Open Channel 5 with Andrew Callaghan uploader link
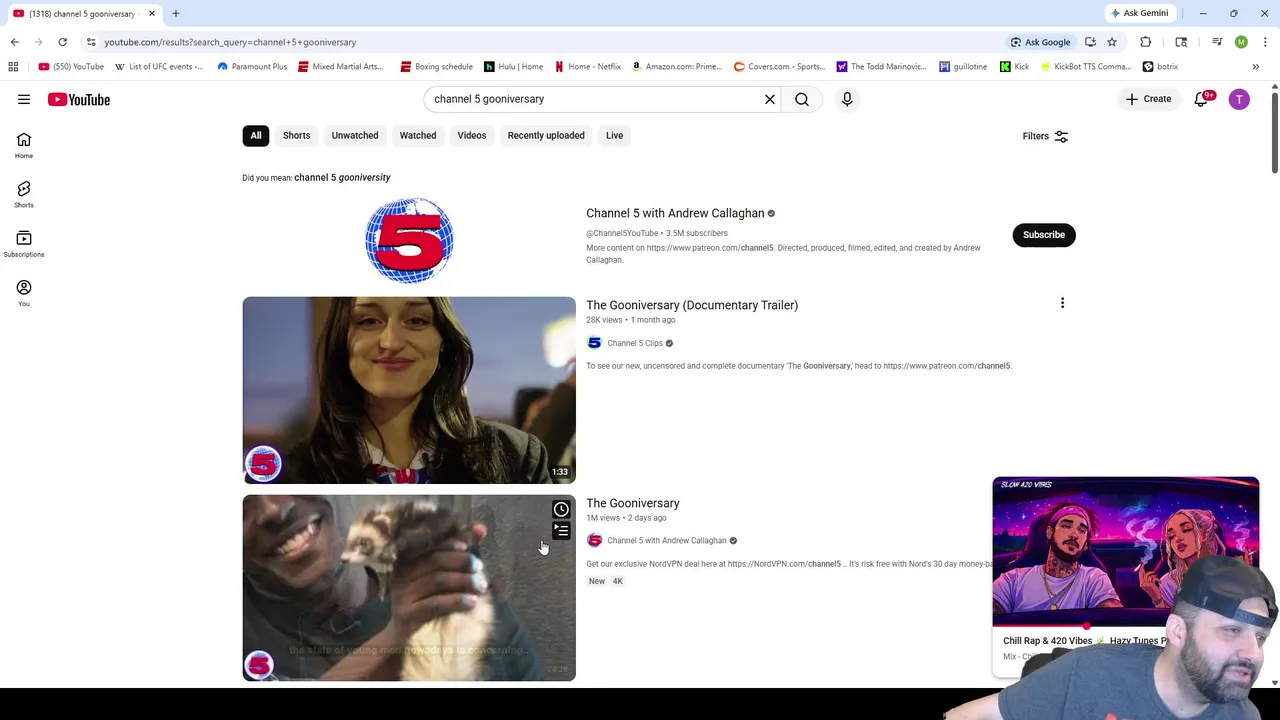The height and width of the screenshot is (720, 1280). 667,541
